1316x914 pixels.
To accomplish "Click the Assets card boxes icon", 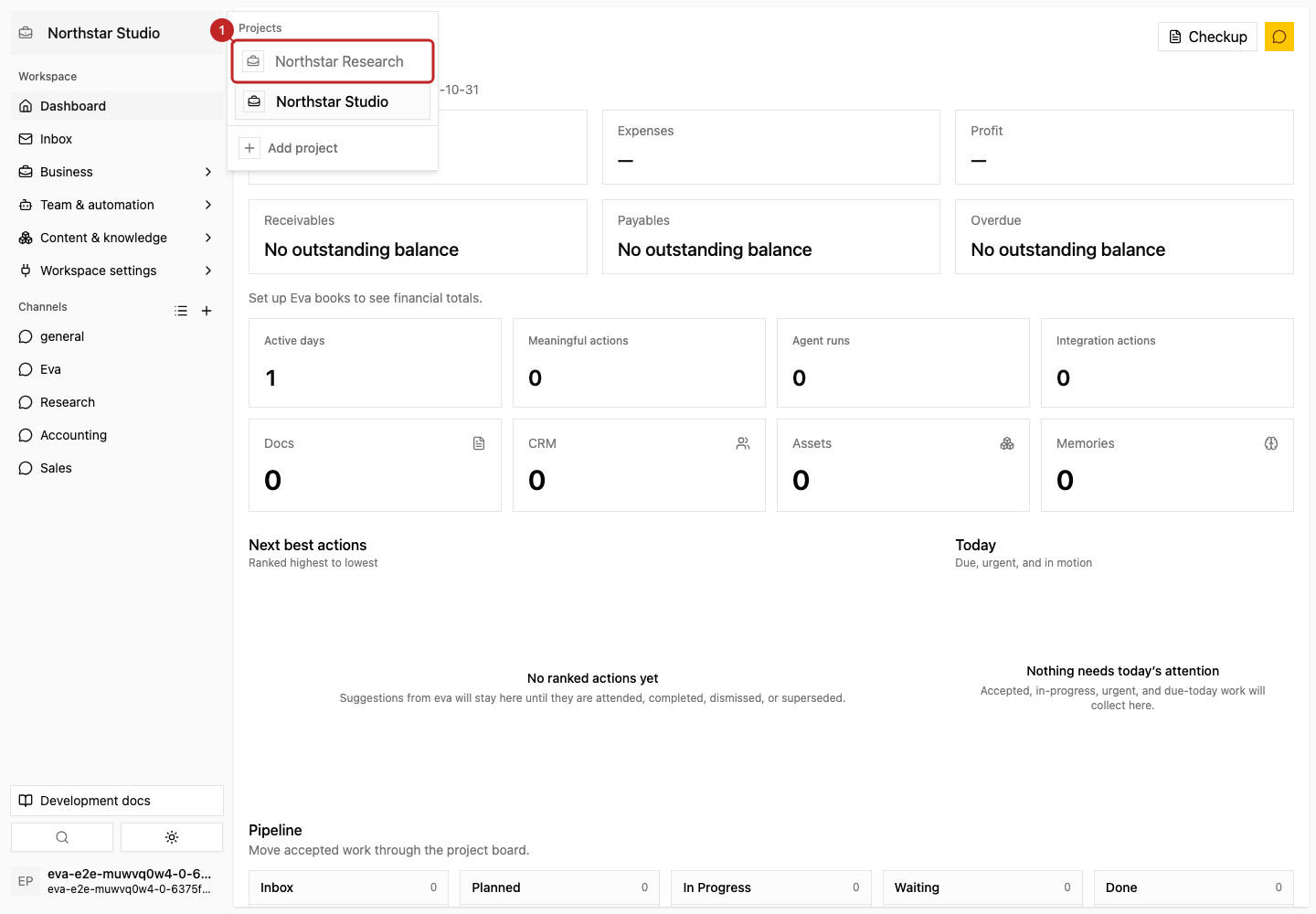I will click(1007, 443).
